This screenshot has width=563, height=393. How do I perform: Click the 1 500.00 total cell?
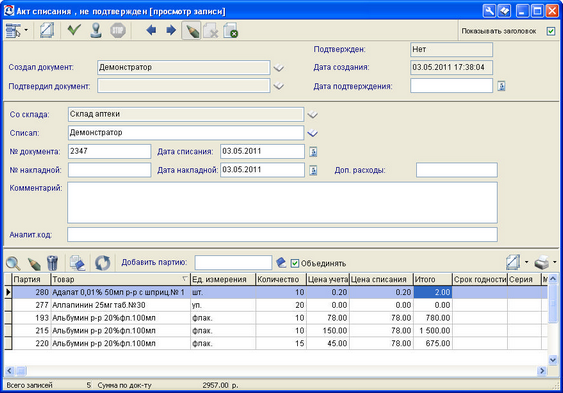433,331
